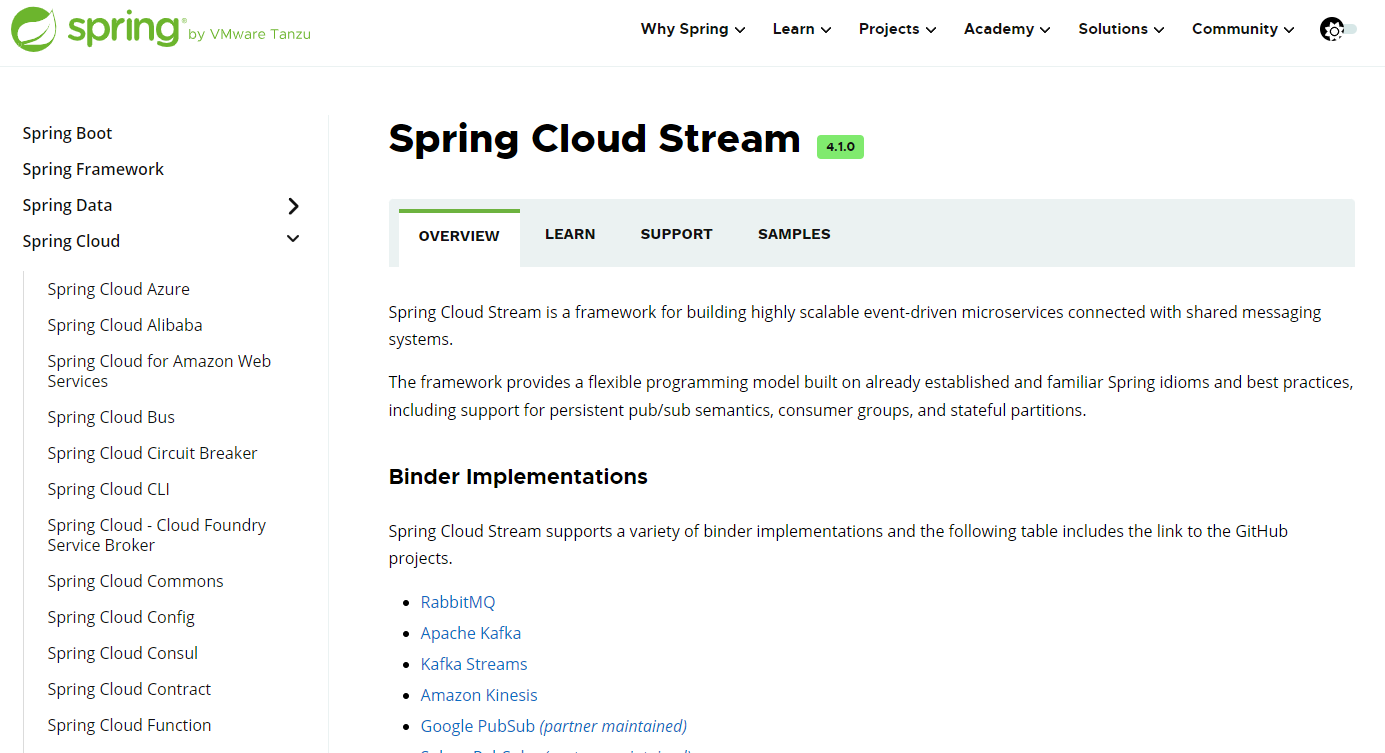Open Spring Cloud Circuit Breaker
The height and width of the screenshot is (753, 1385).
pyautogui.click(x=152, y=453)
